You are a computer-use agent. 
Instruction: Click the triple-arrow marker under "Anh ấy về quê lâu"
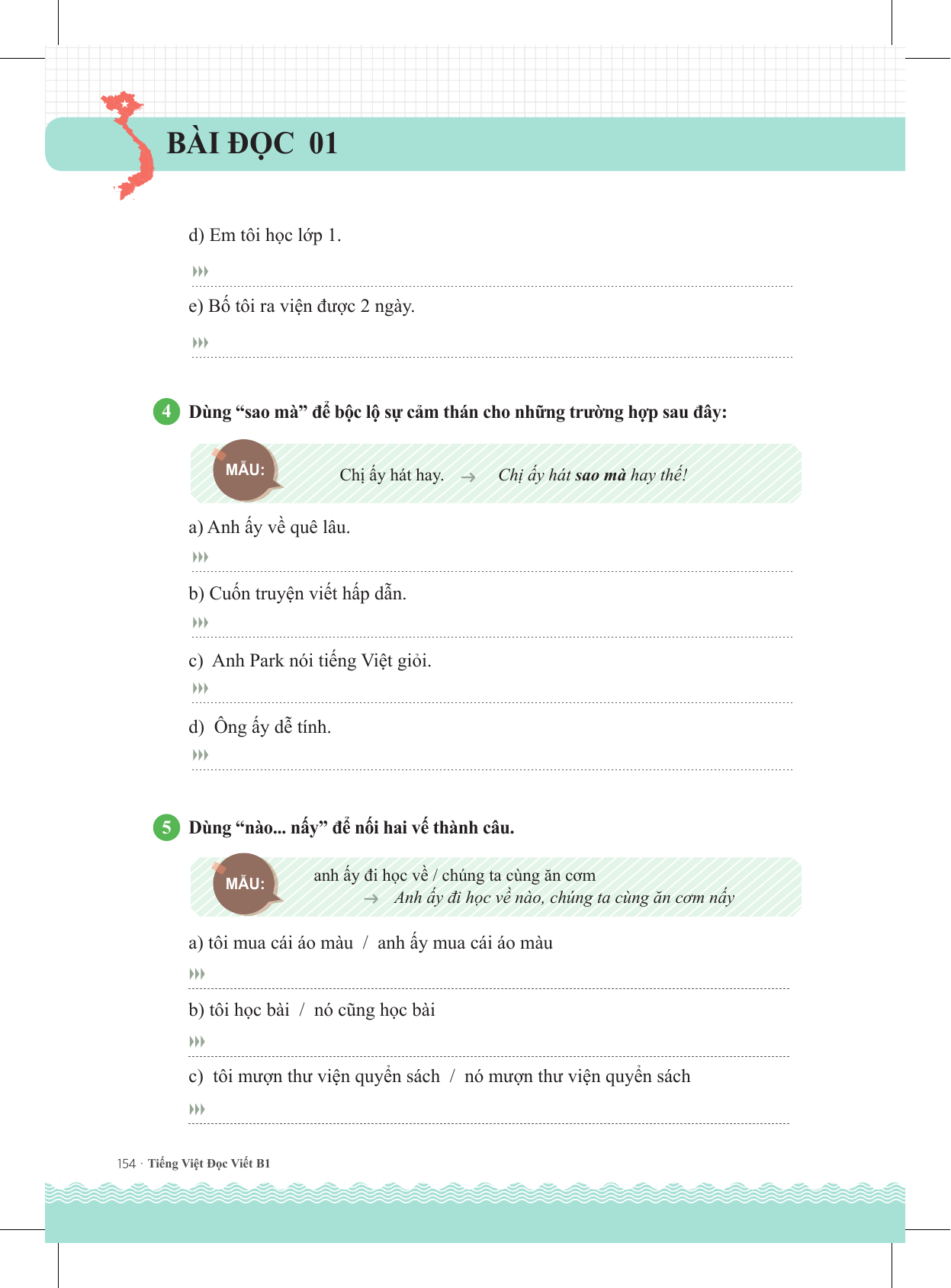click(200, 557)
